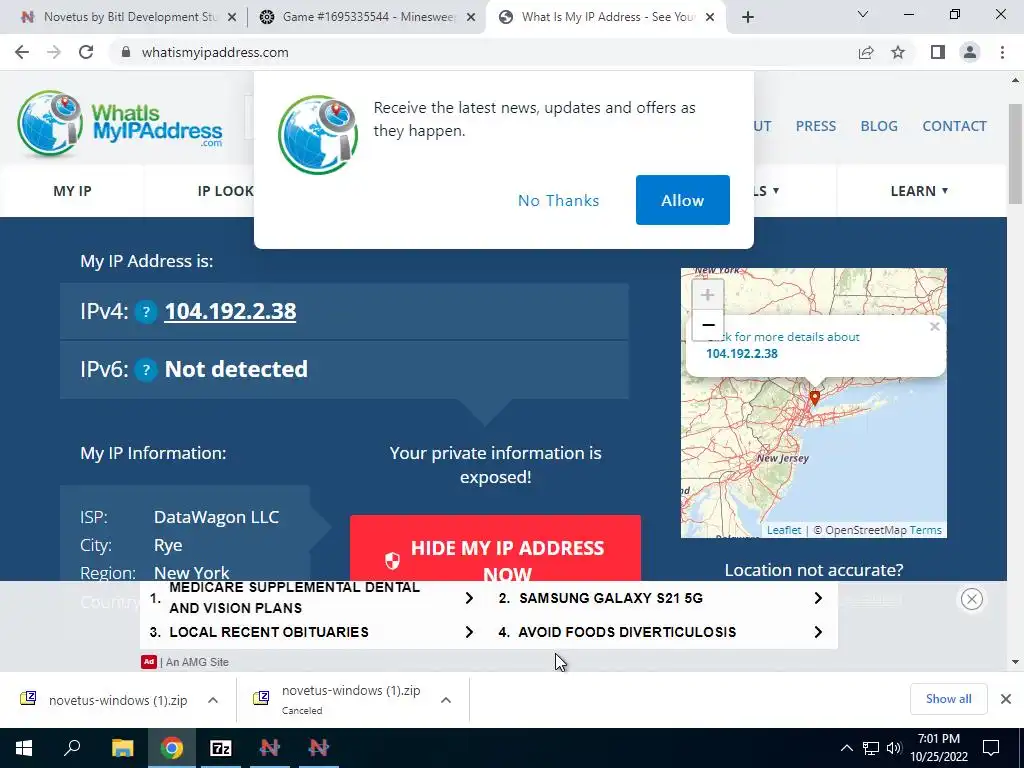The image size is (1024, 768).
Task: Click the Chrome taskbar icon
Action: [172, 748]
